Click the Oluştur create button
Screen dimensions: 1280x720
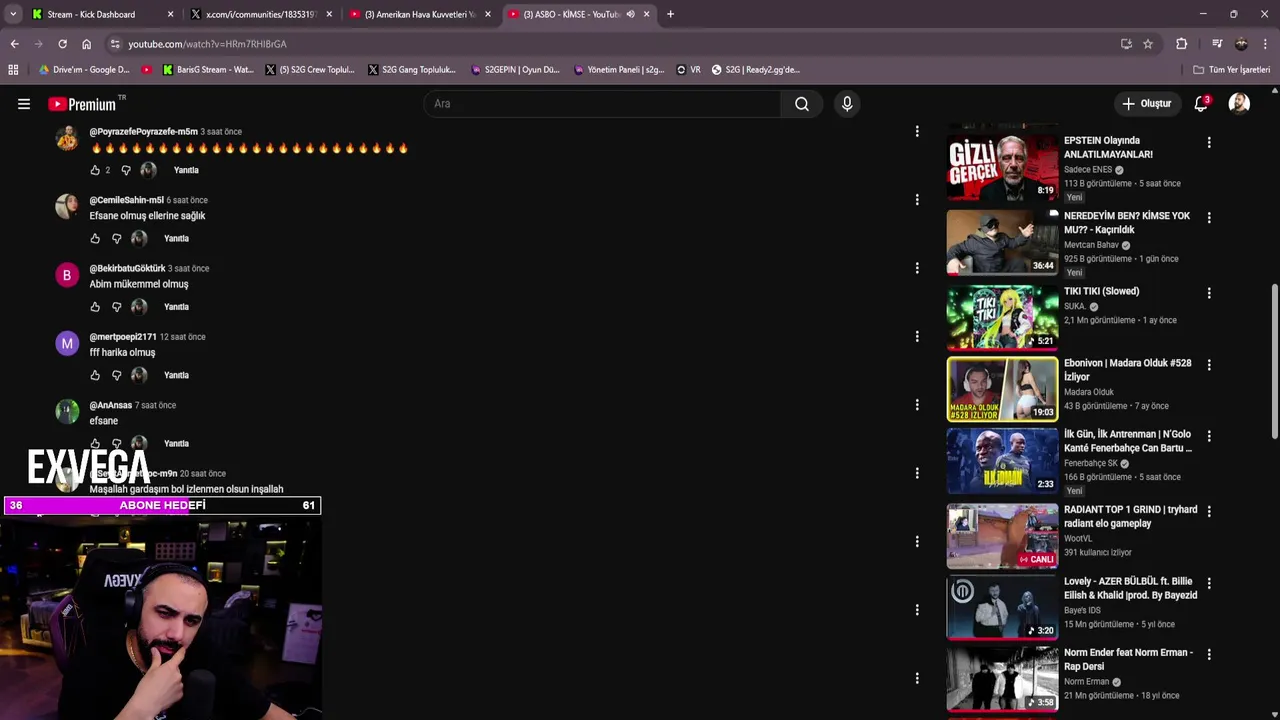pos(1146,104)
